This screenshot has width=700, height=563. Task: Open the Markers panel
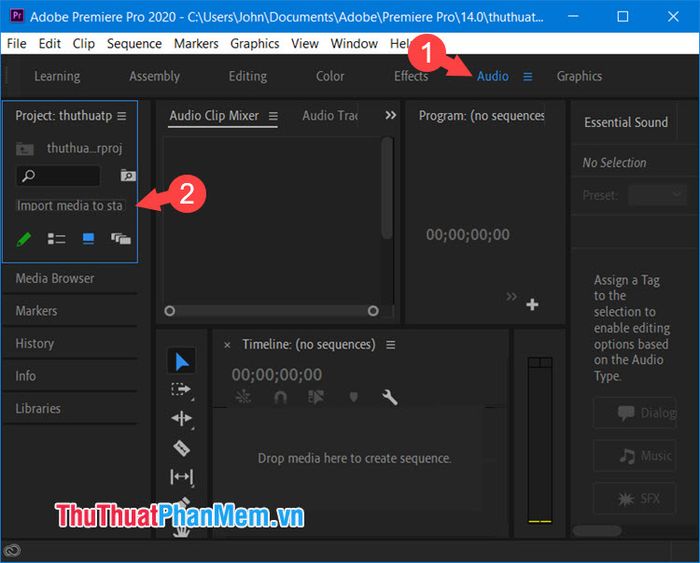(36, 311)
